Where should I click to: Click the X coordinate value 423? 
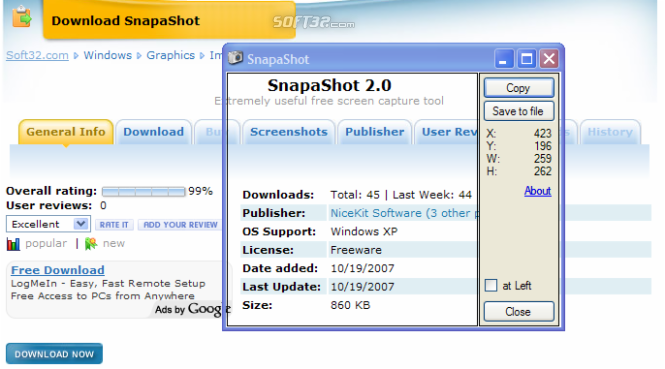[542, 133]
